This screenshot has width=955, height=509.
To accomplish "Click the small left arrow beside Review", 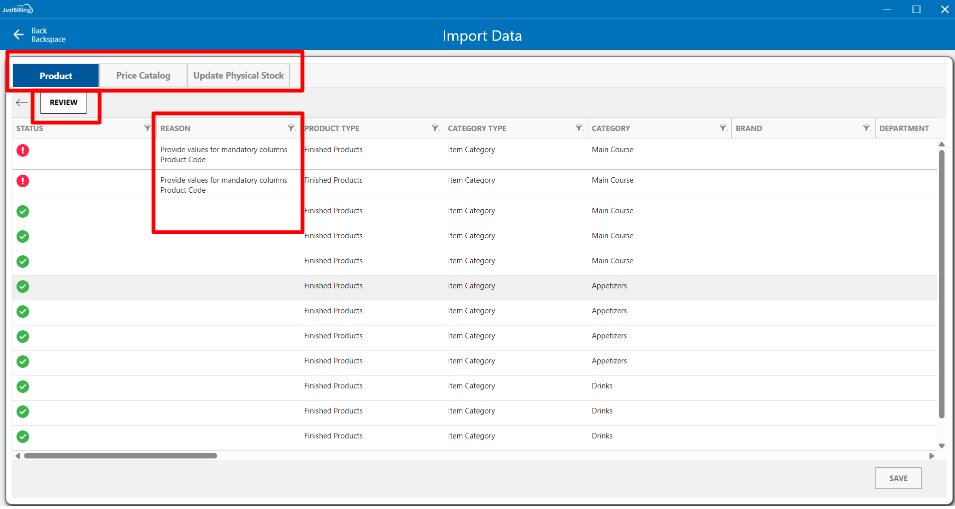I will tap(22, 103).
